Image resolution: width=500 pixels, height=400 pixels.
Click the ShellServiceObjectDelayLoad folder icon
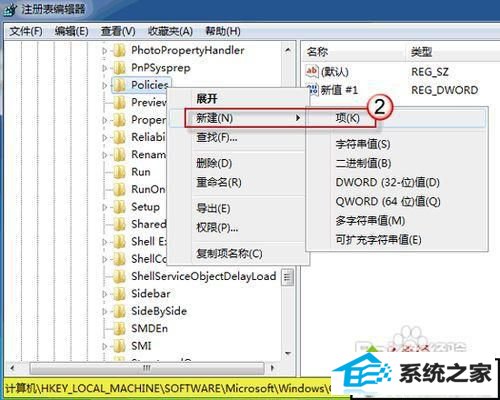tap(119, 276)
